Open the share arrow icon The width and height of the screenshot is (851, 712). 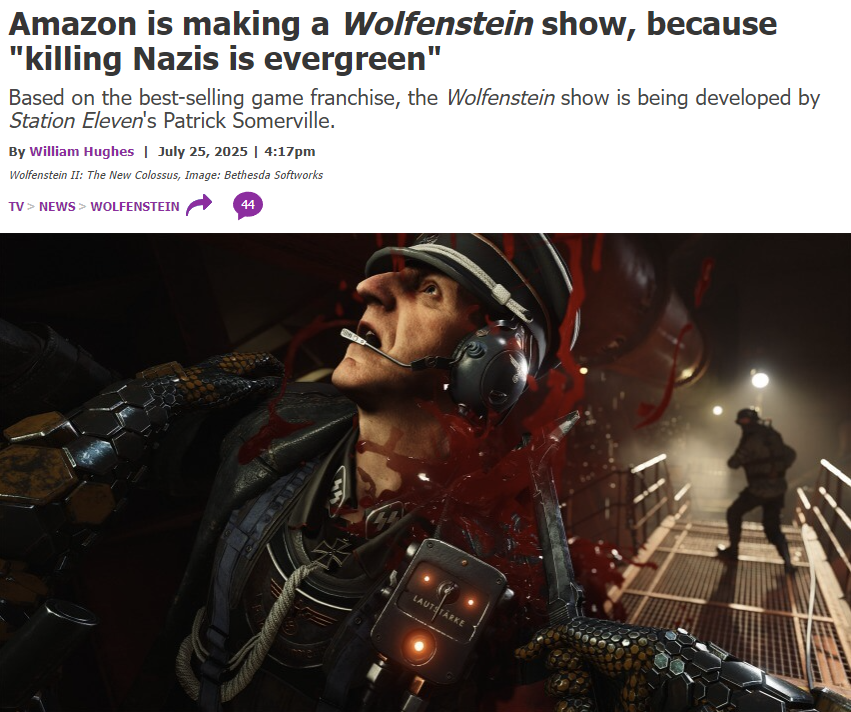(x=199, y=205)
